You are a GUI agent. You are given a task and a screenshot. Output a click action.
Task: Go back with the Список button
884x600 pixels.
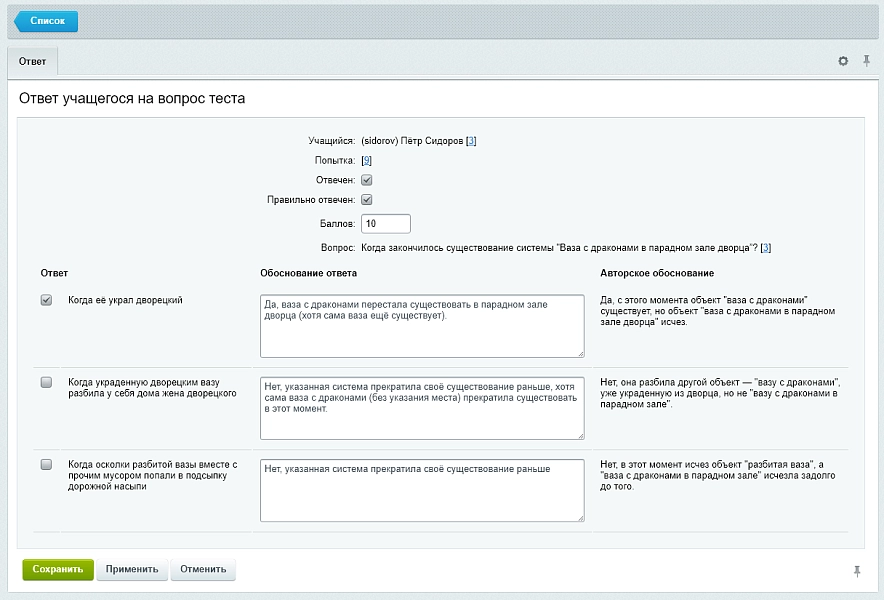tap(46, 21)
